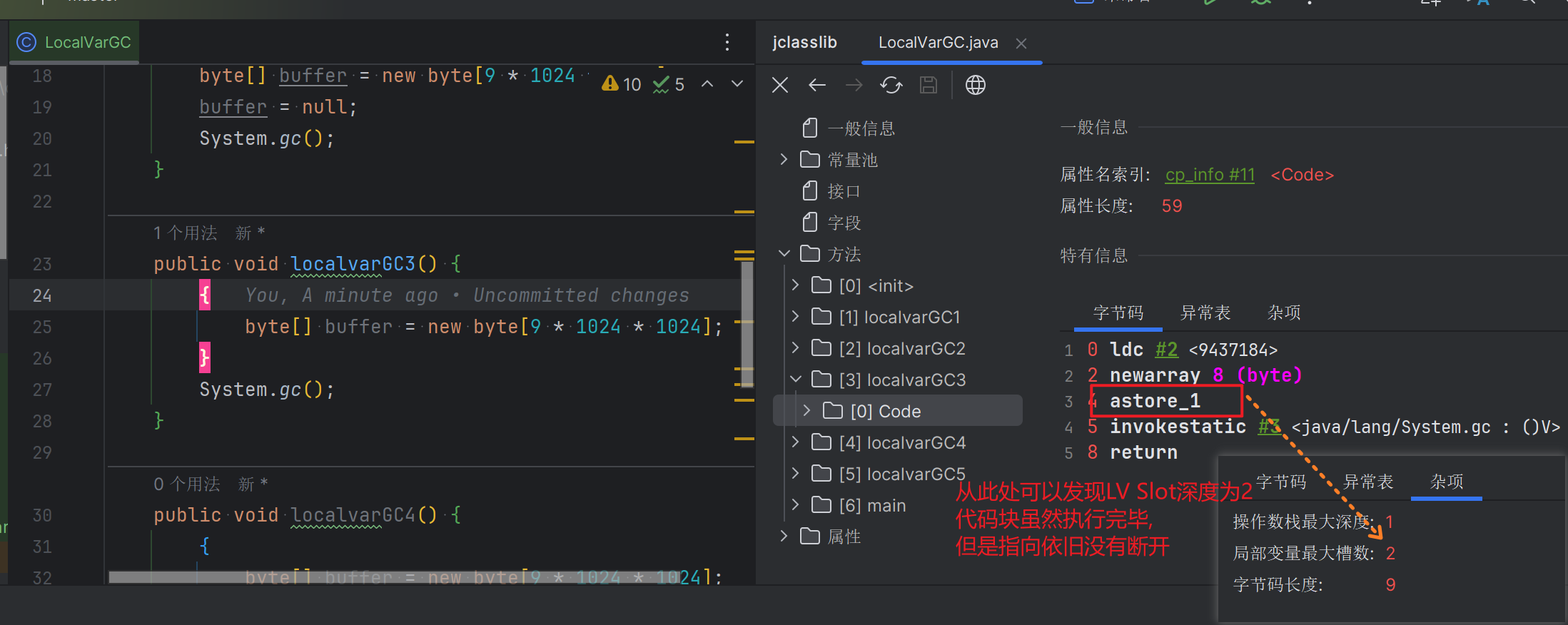Save changes with the floppy disk icon

(929, 86)
